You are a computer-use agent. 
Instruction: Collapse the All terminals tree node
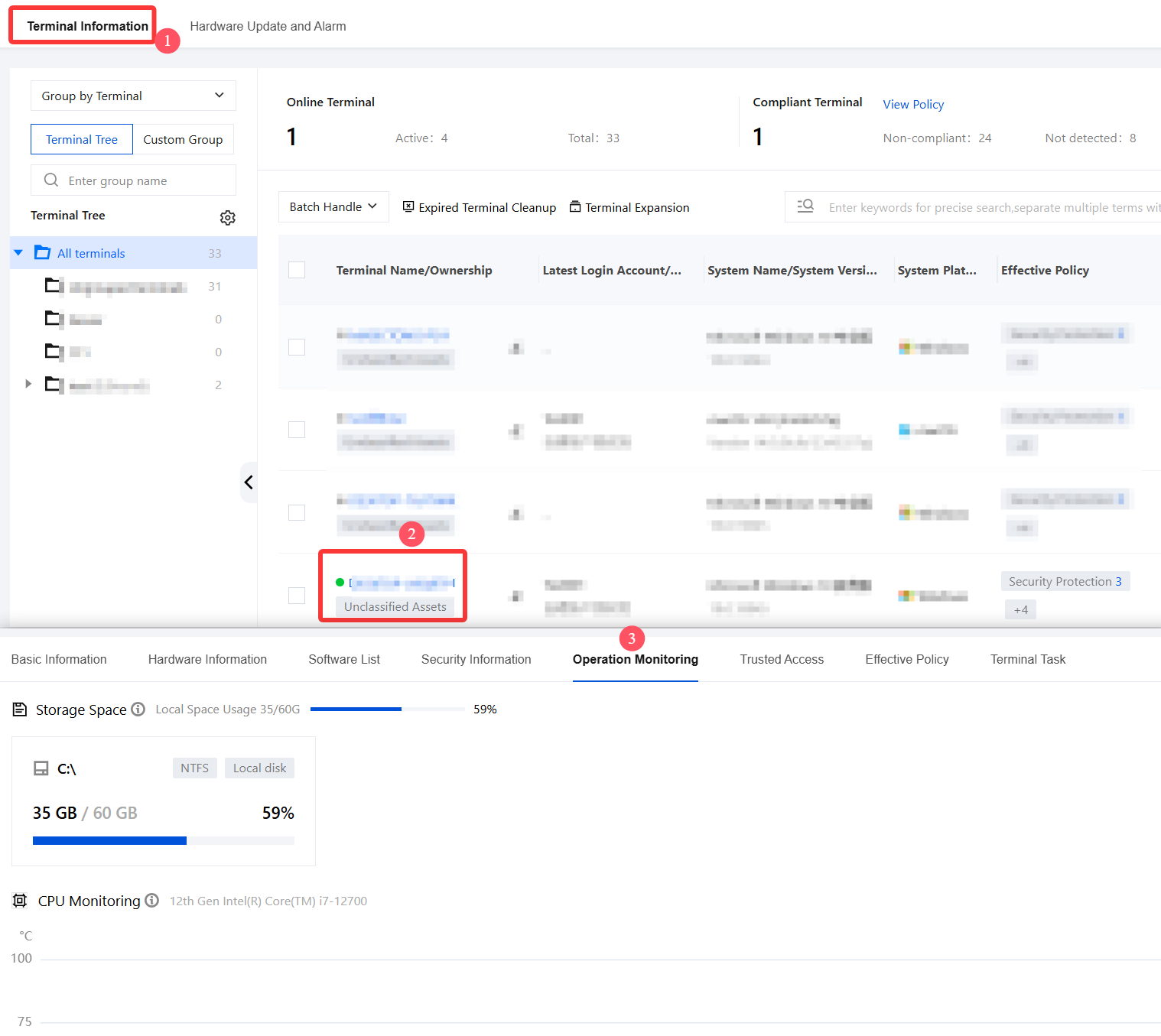[x=18, y=253]
